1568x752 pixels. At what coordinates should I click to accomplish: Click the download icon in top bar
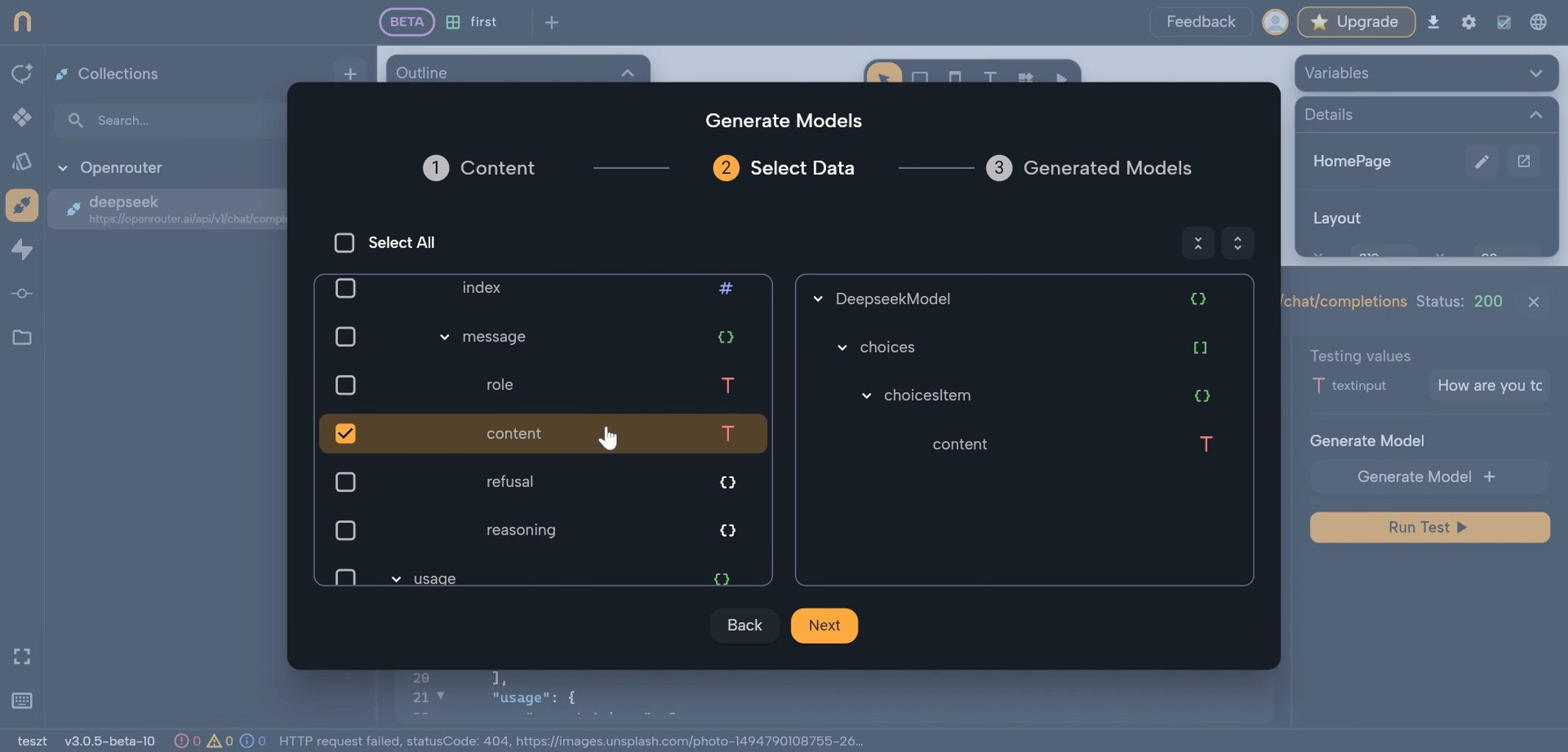click(1433, 22)
